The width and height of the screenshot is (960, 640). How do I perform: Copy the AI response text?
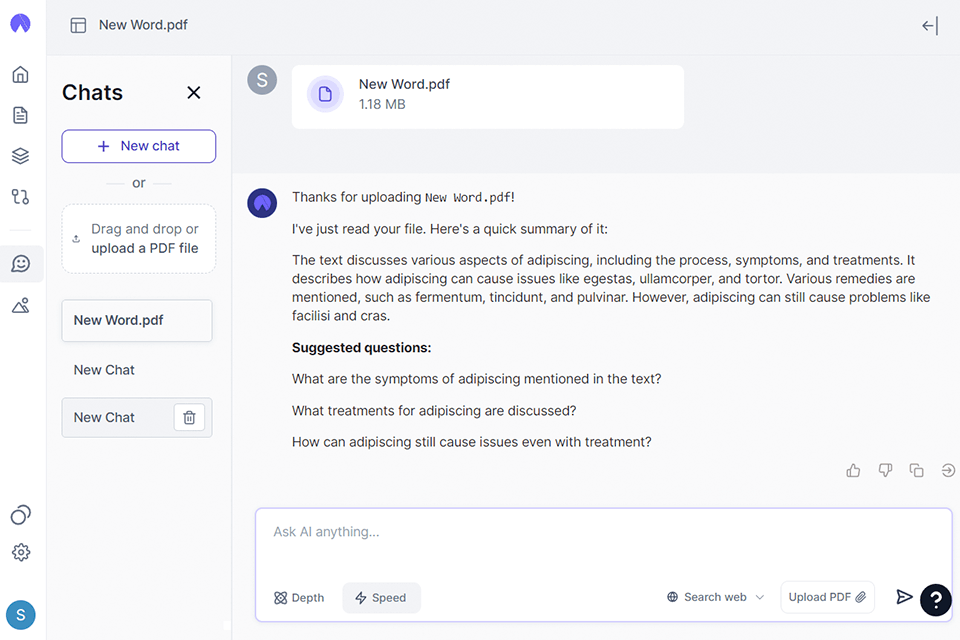916,470
